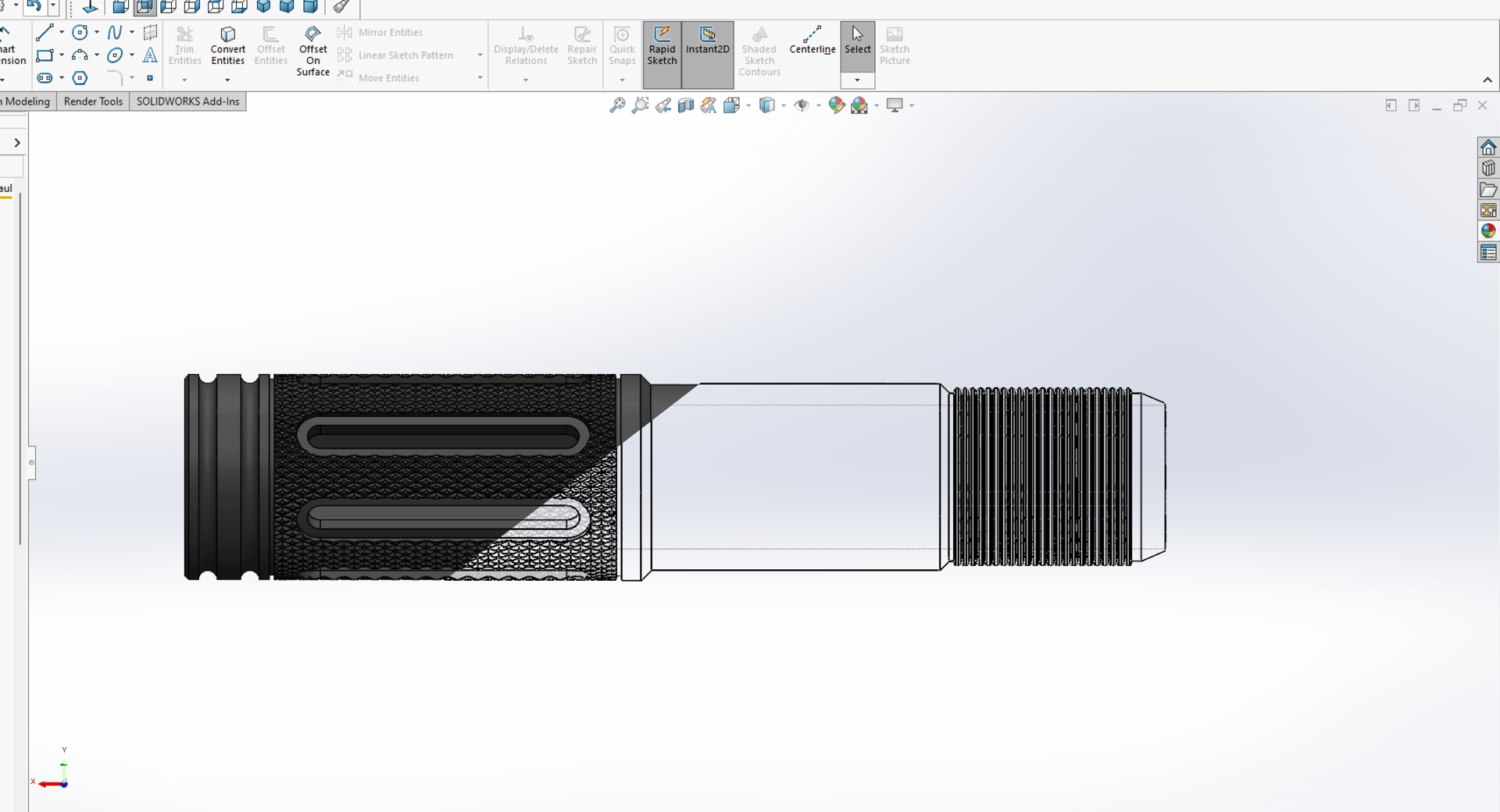The width and height of the screenshot is (1500, 812).
Task: Switch to the Modeling tab
Action: pos(27,101)
